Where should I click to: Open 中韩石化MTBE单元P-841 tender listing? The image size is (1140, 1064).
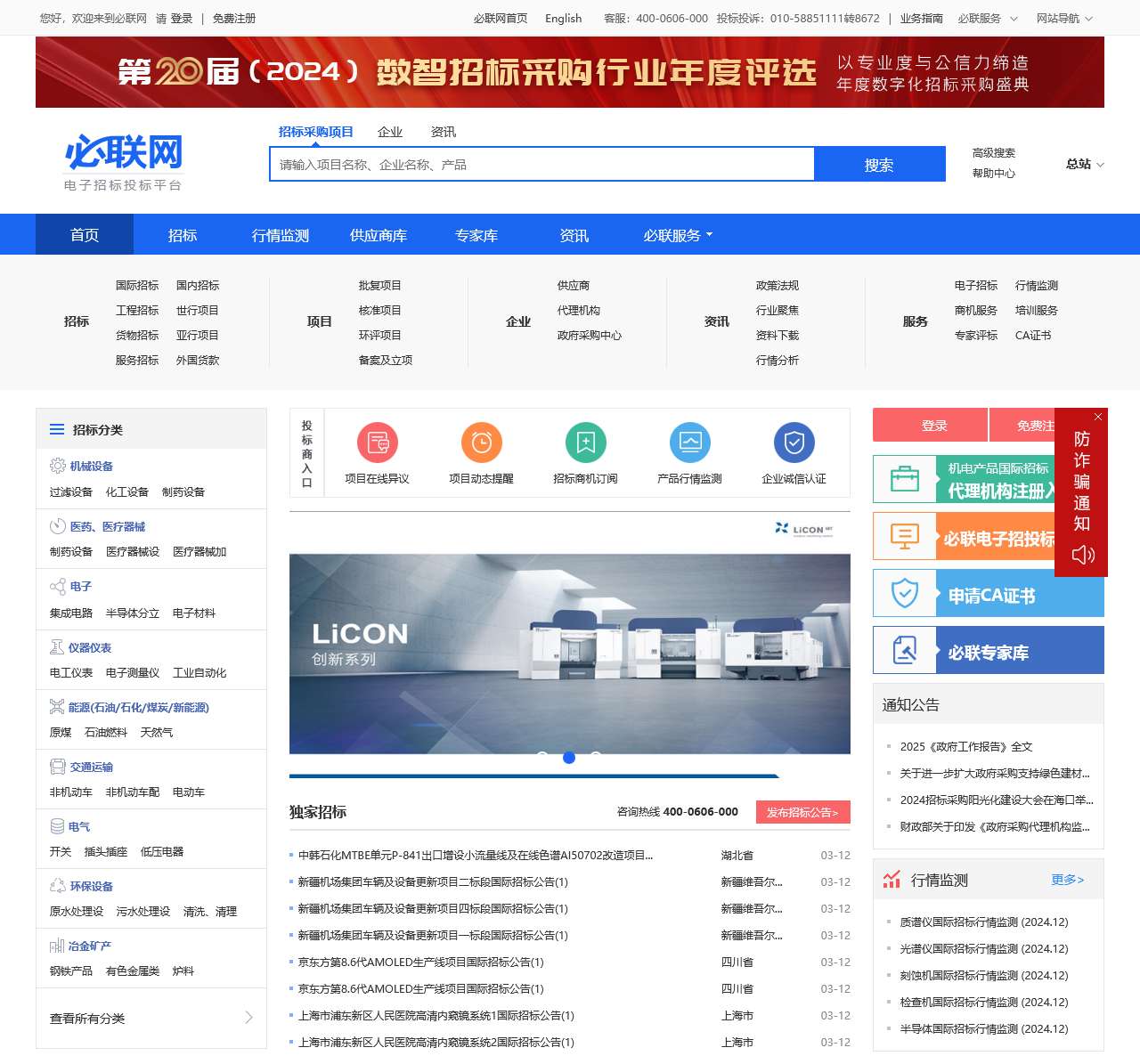point(476,856)
